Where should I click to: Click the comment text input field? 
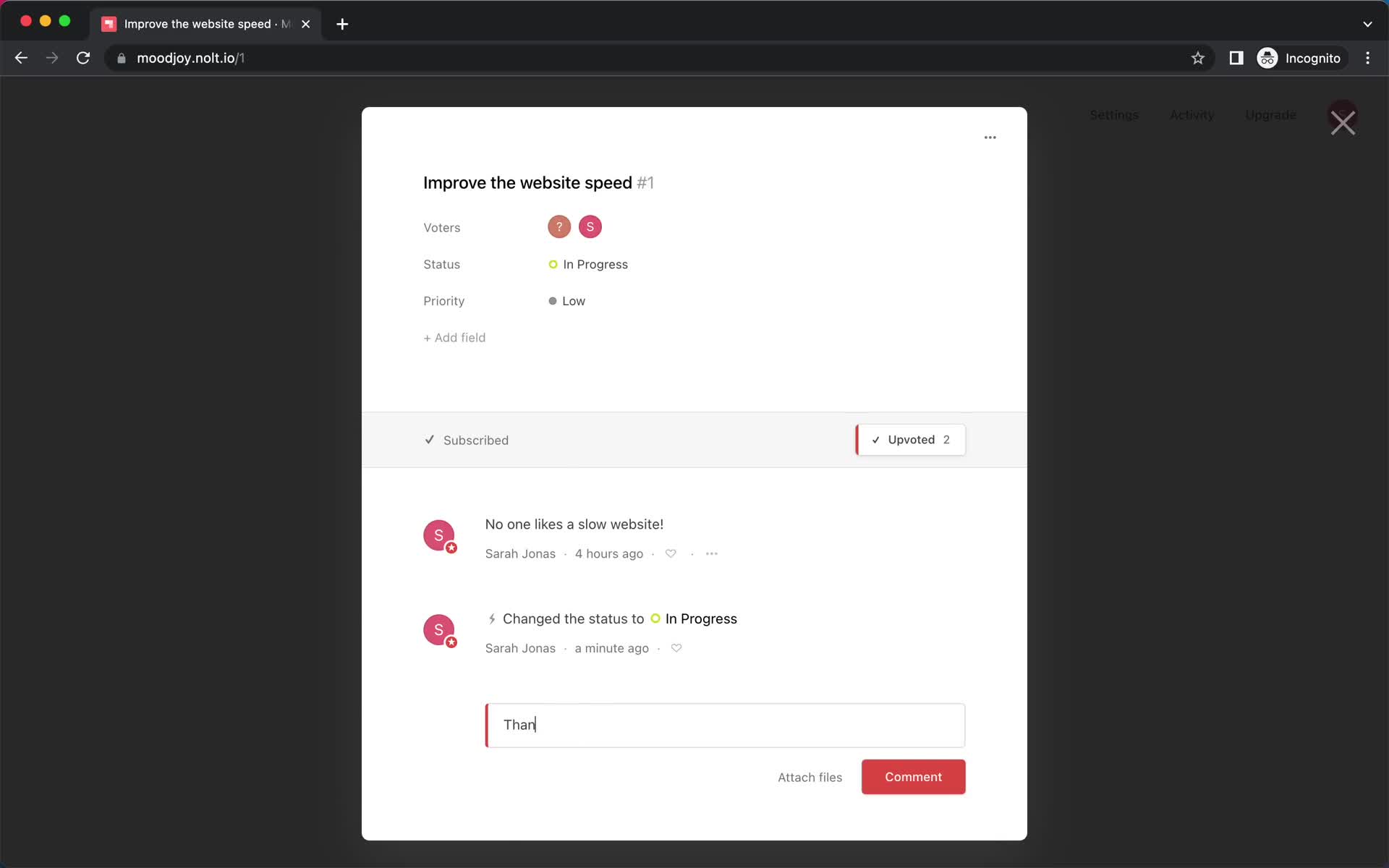point(725,724)
